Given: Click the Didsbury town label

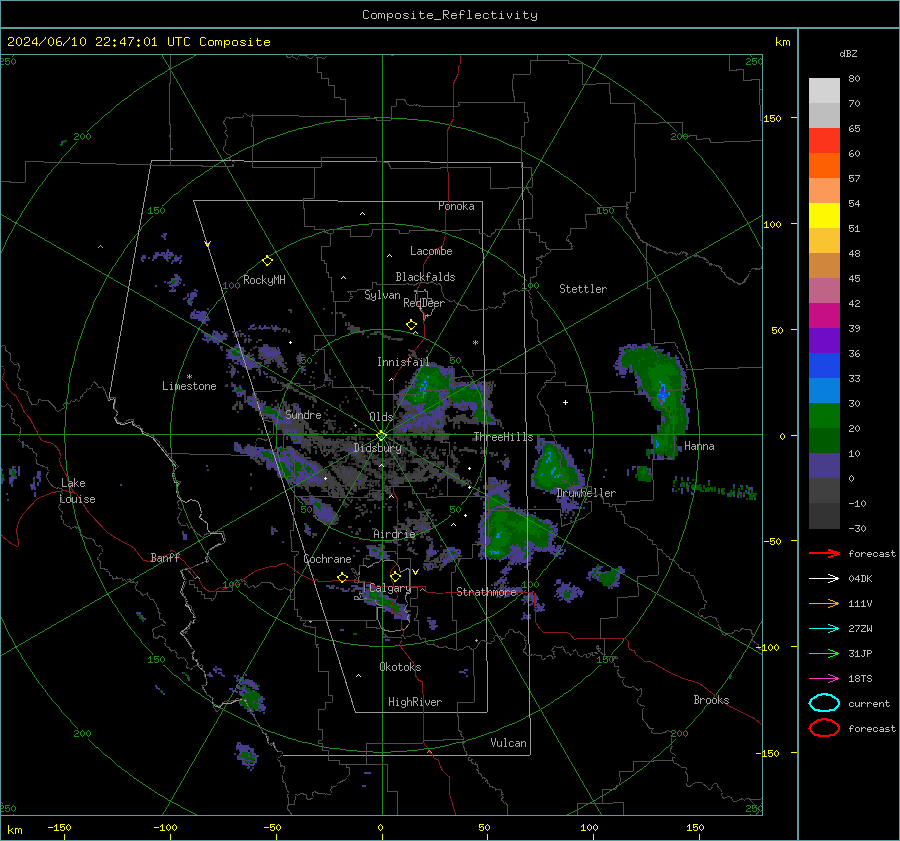Looking at the screenshot, I should click(x=377, y=448).
